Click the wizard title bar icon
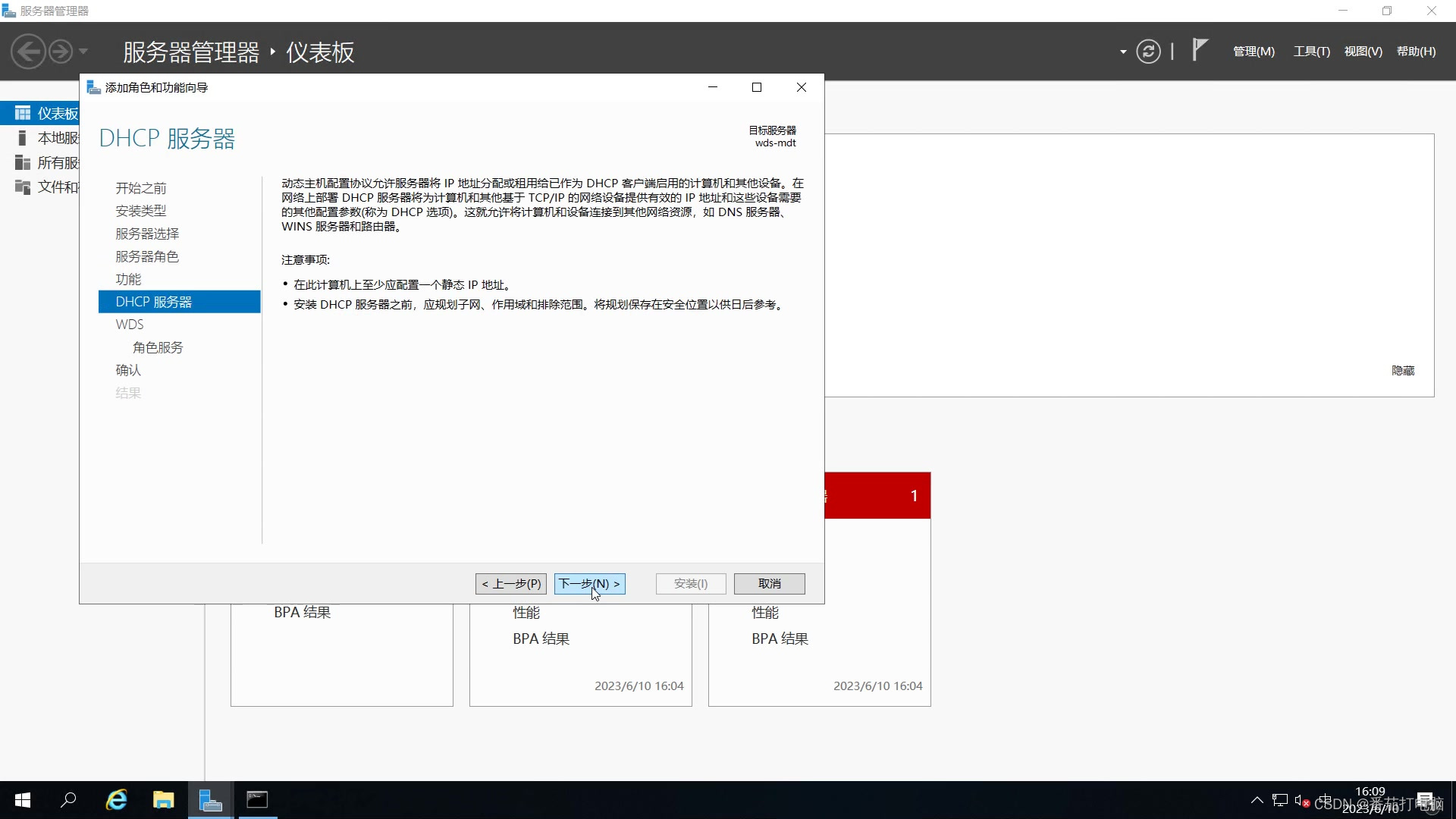 coord(94,87)
